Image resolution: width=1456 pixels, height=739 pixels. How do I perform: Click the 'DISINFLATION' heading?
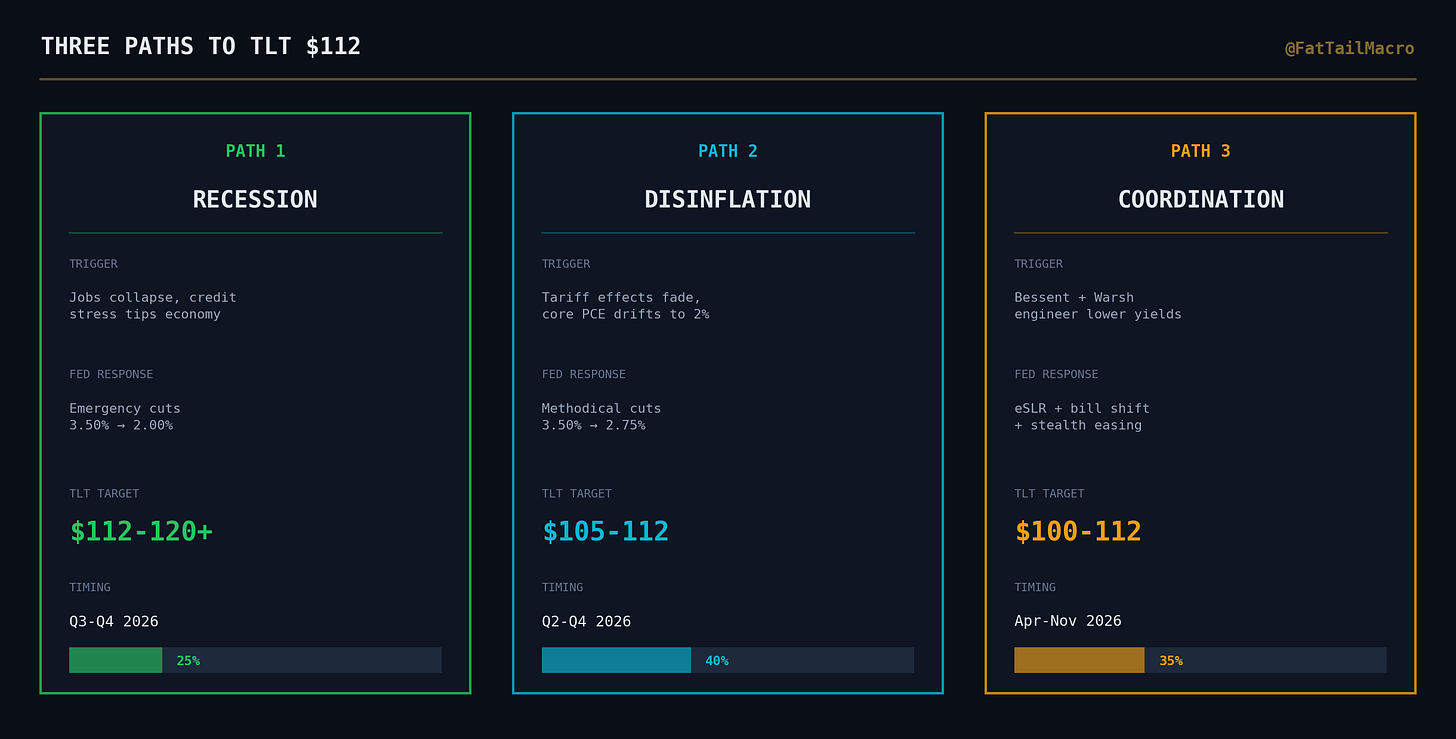[x=728, y=199]
